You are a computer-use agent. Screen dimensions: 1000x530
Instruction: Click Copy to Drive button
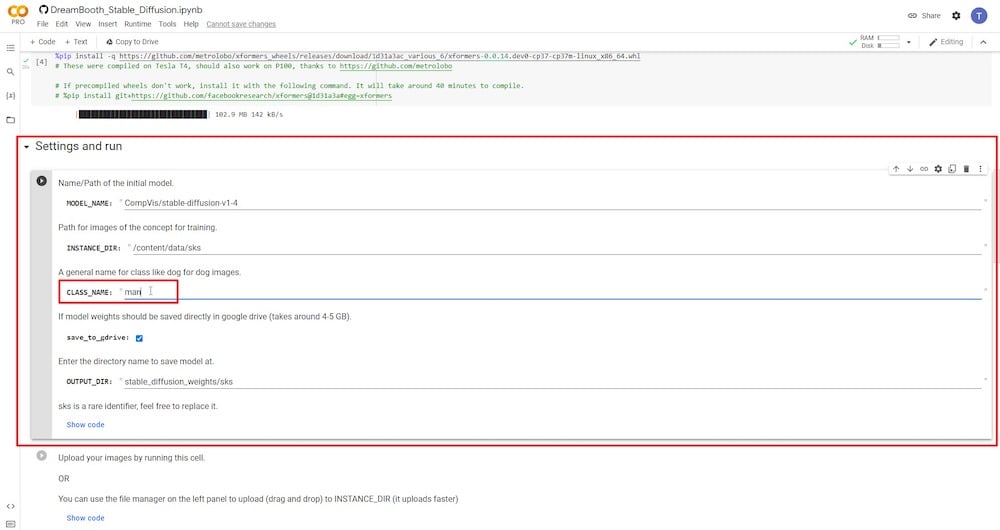pos(132,42)
